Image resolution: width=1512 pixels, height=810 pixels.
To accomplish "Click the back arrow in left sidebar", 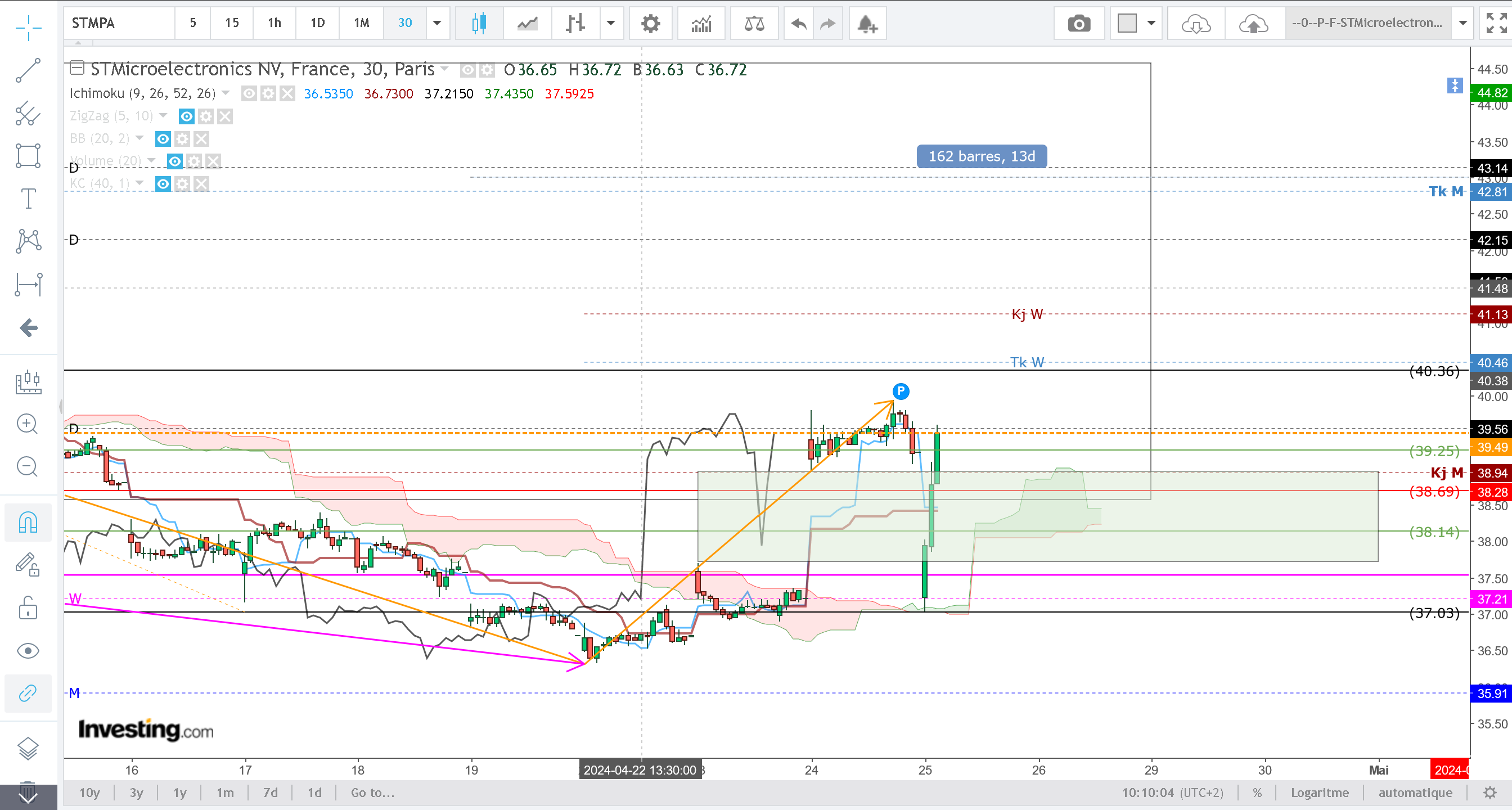I will pyautogui.click(x=28, y=327).
